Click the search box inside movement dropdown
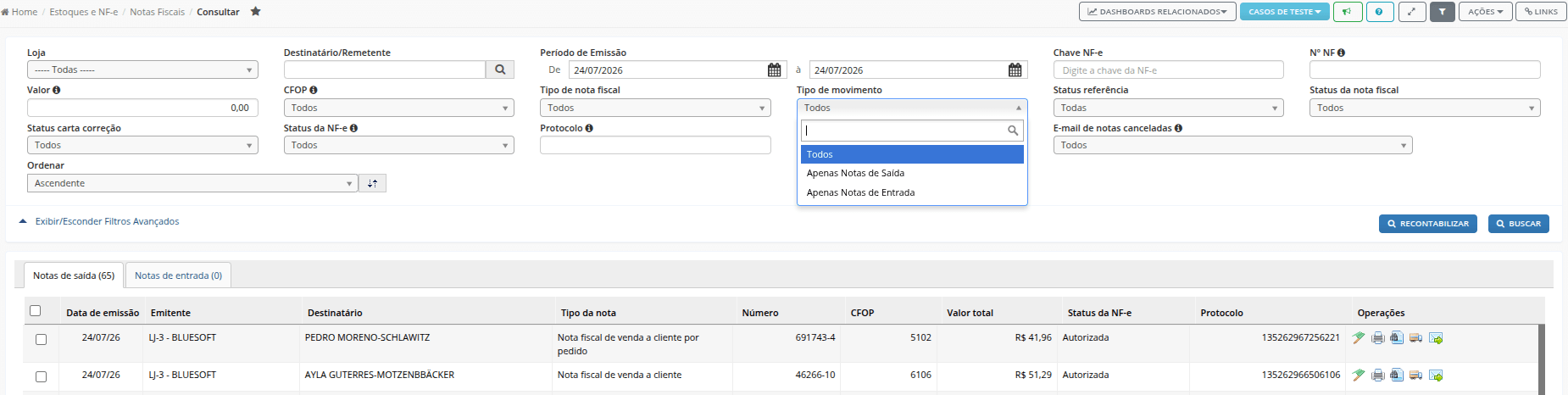 (x=912, y=131)
